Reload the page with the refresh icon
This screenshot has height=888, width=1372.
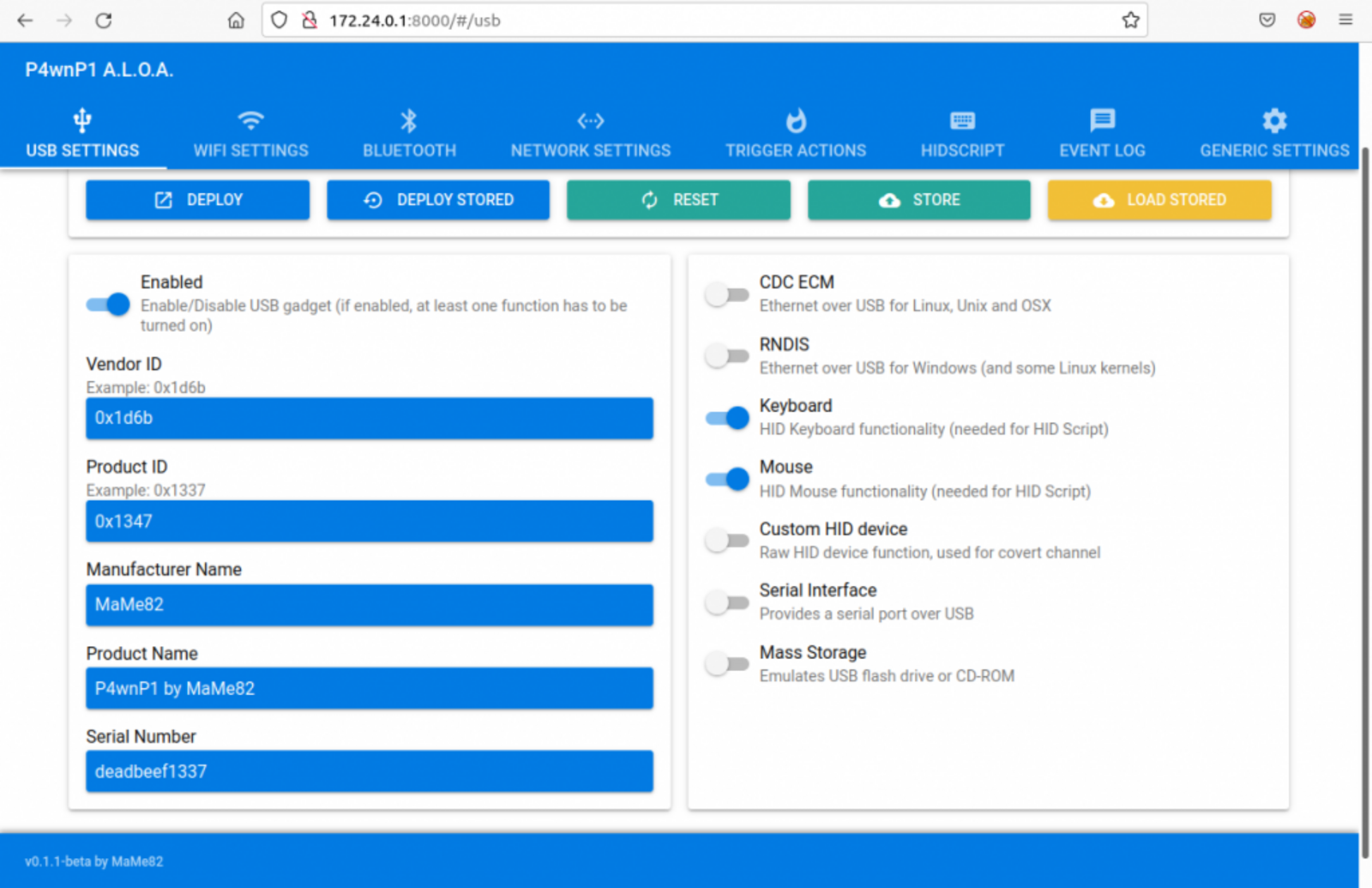tap(104, 20)
